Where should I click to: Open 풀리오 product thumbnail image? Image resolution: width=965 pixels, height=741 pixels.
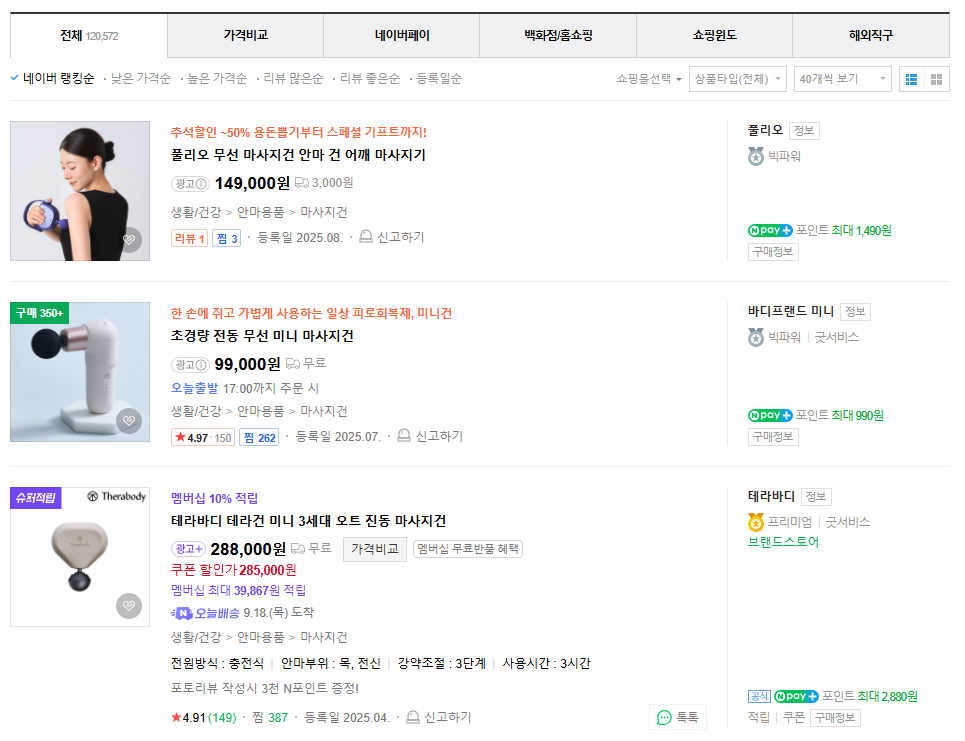(x=80, y=191)
